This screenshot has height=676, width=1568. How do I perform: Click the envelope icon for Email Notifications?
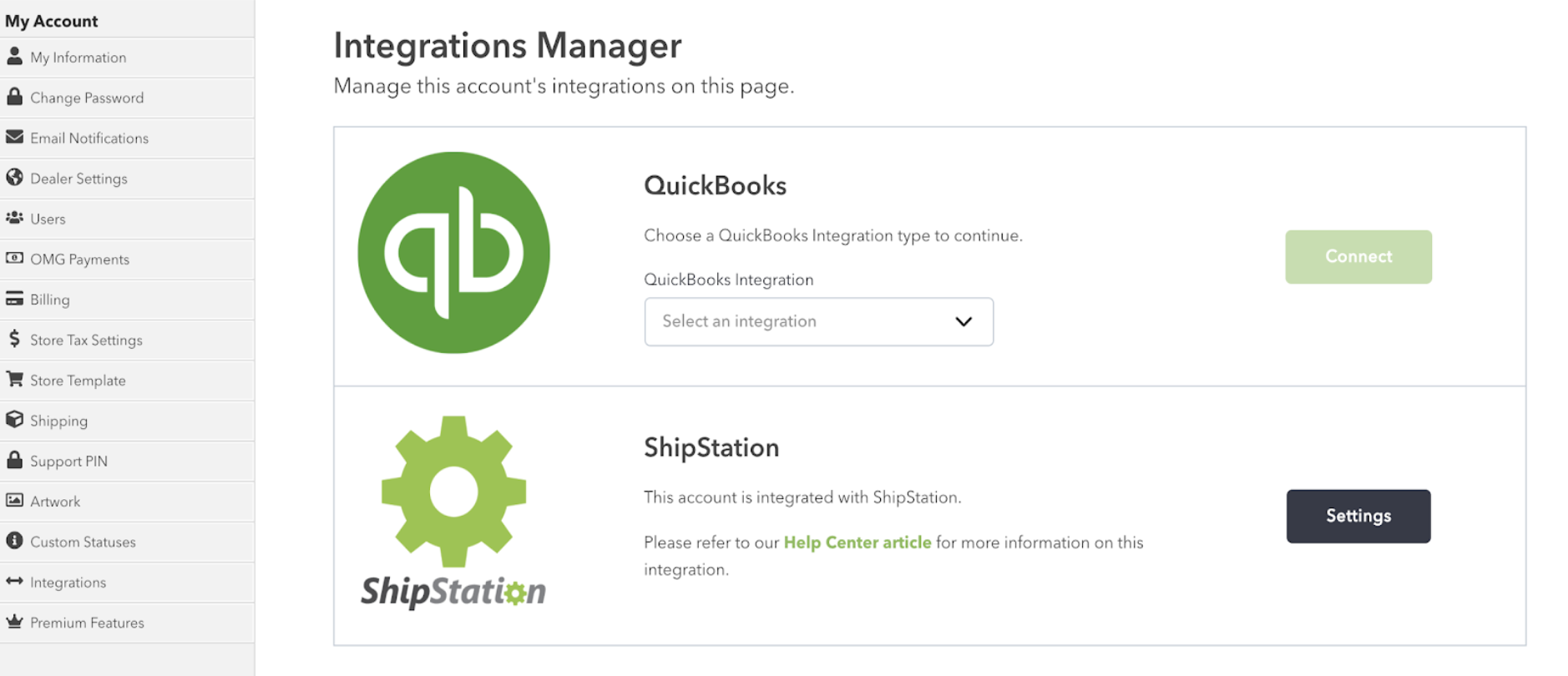14,137
